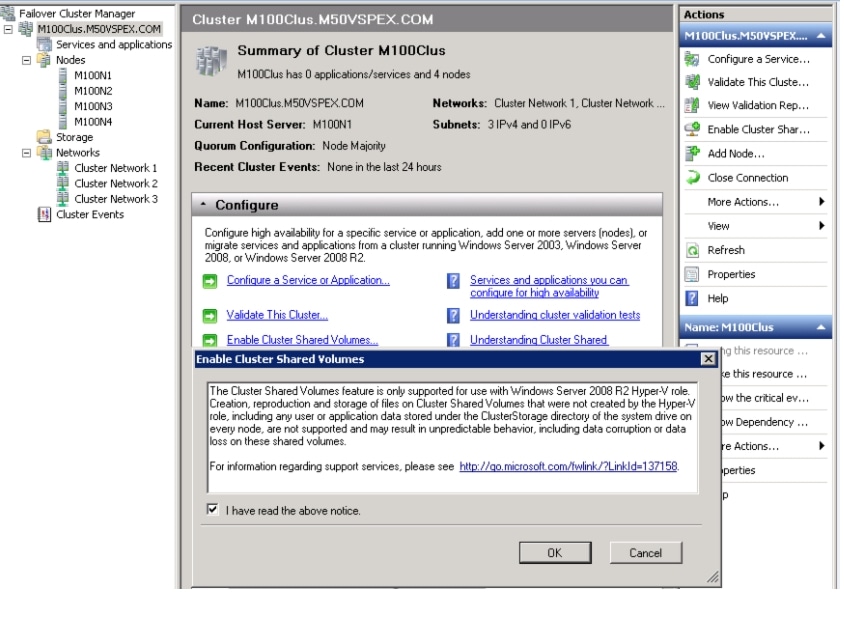Click the Failover Cluster Manager root icon
This screenshot has width=844, height=619.
click(x=8, y=13)
